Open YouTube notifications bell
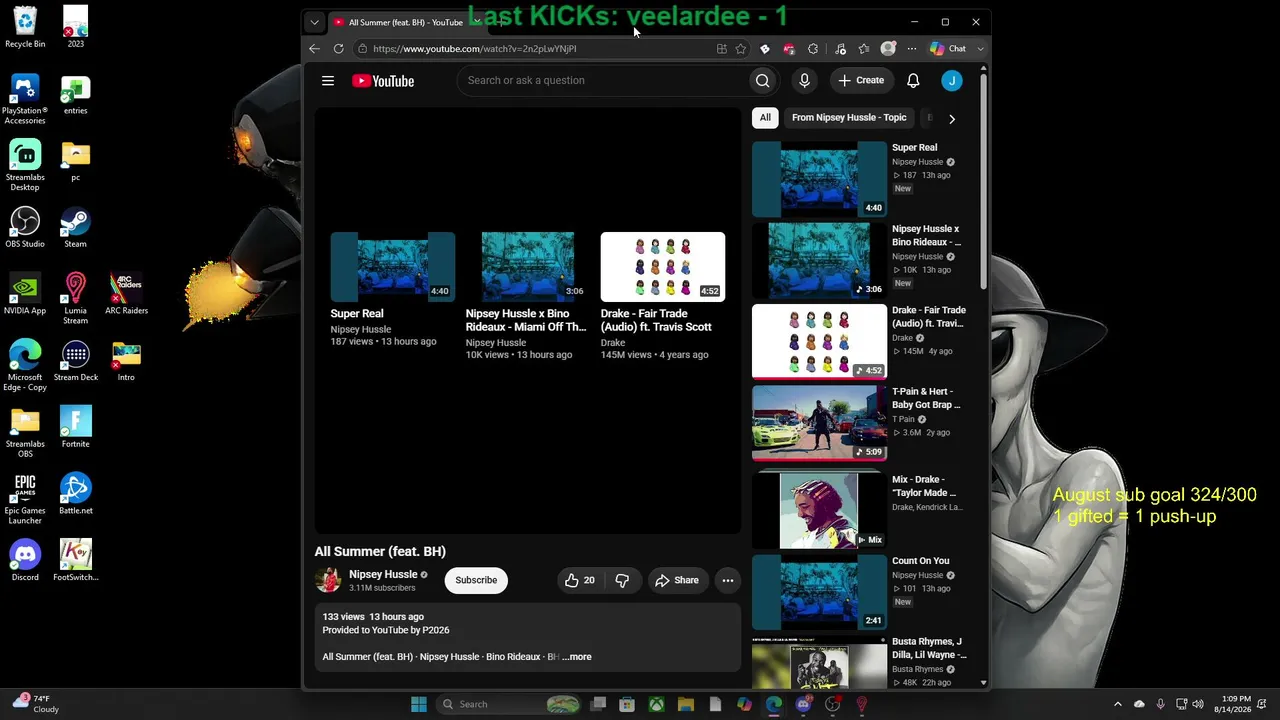 tap(913, 81)
